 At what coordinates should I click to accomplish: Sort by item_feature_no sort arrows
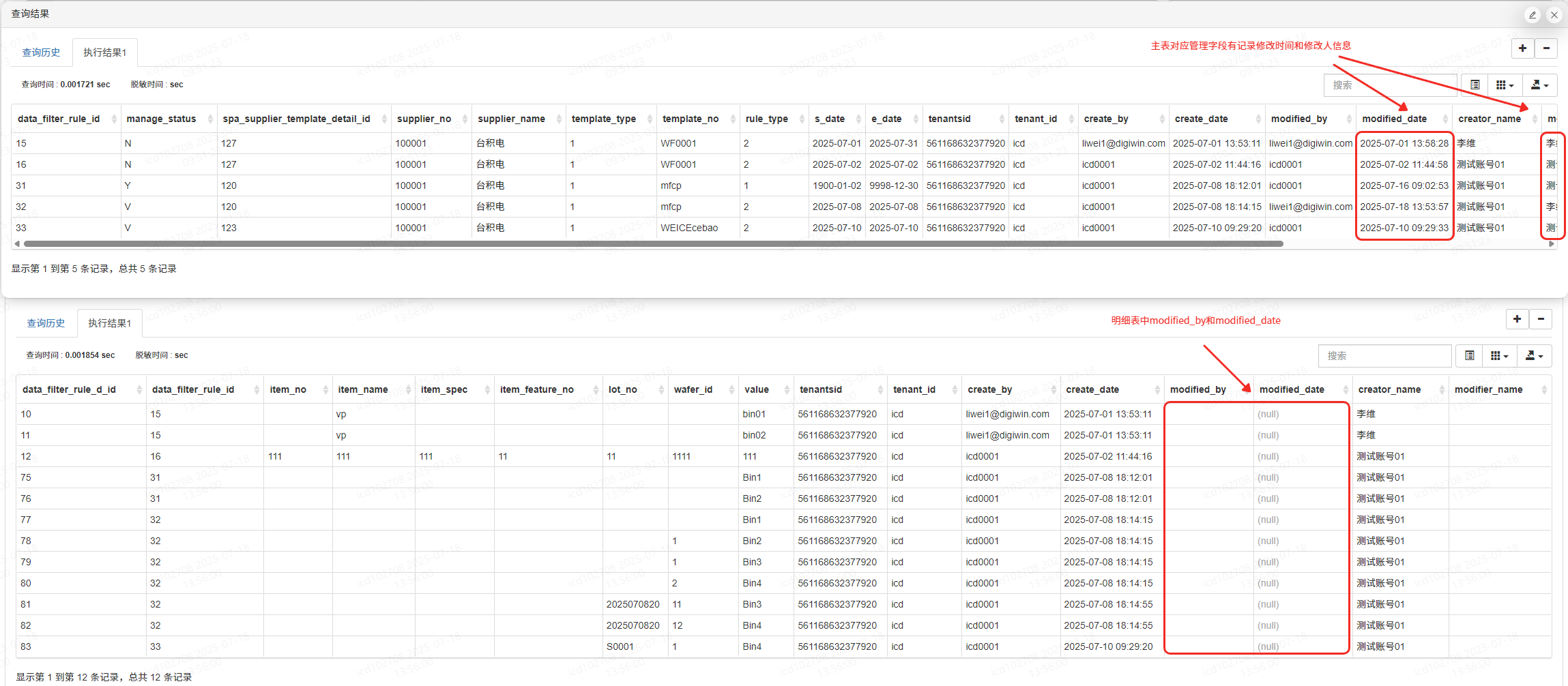tap(596, 389)
